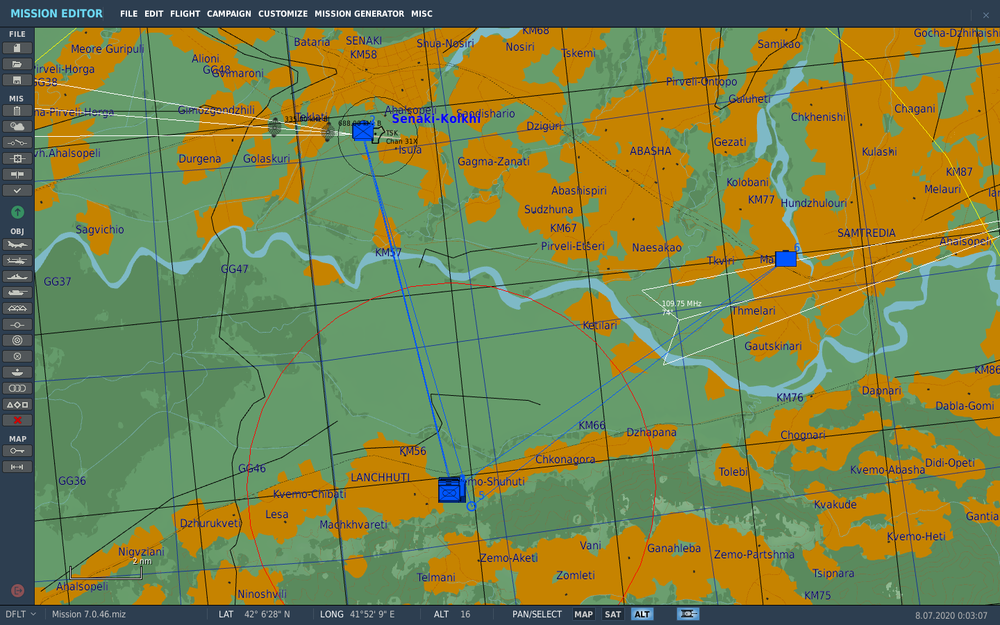Open a mission with the folder icon
The image size is (1000, 625).
click(17, 64)
